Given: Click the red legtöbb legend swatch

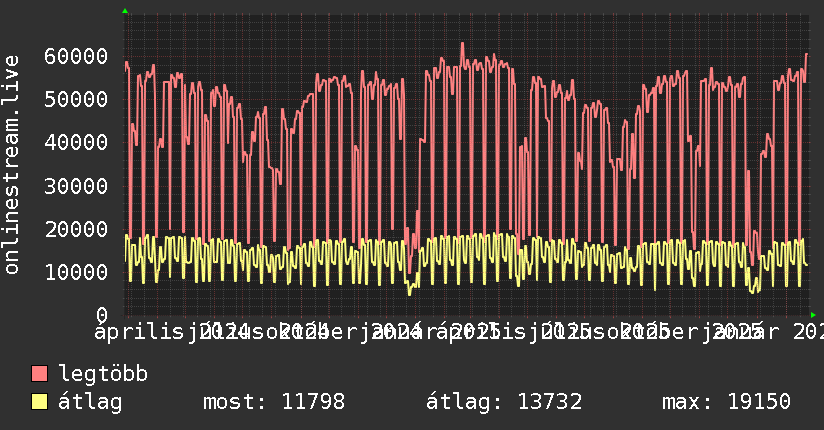Looking at the screenshot, I should pos(39,373).
